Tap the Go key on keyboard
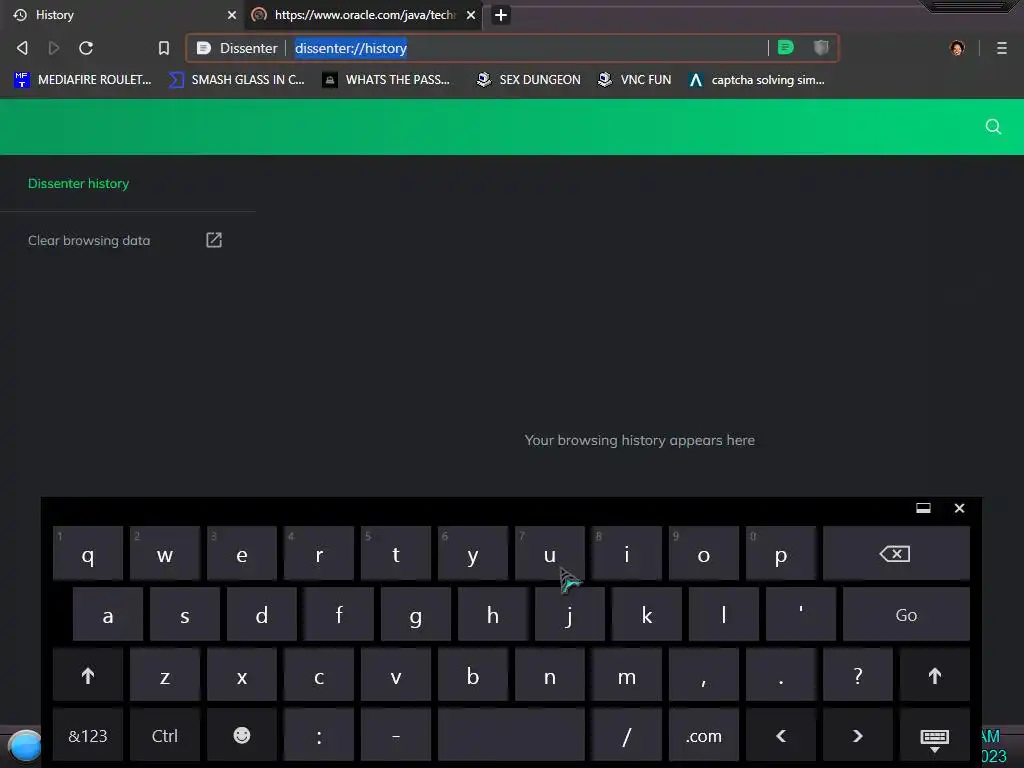The image size is (1024, 768). pos(906,615)
